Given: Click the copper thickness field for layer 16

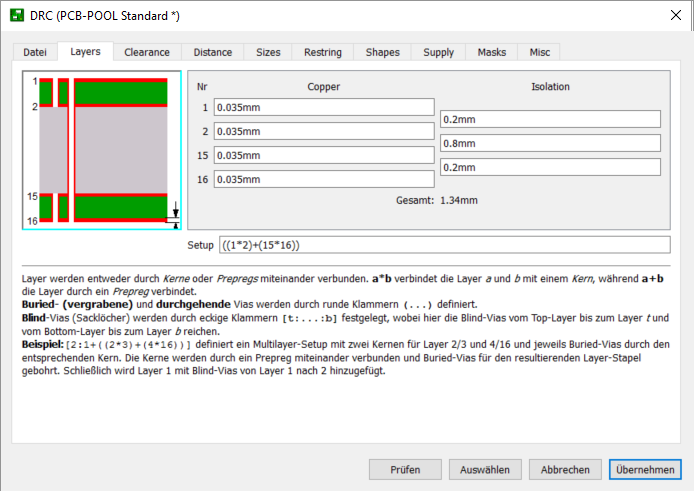Looking at the screenshot, I should tap(324, 179).
